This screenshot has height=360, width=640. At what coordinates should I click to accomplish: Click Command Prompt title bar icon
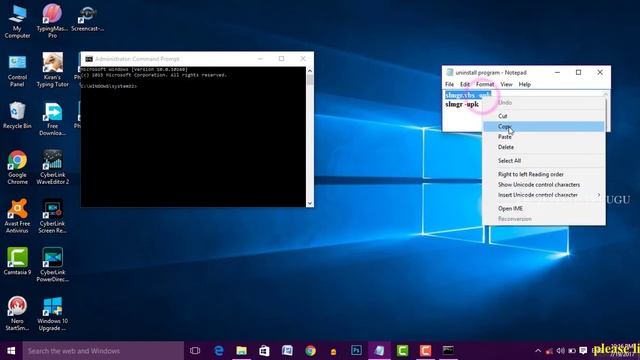89,59
